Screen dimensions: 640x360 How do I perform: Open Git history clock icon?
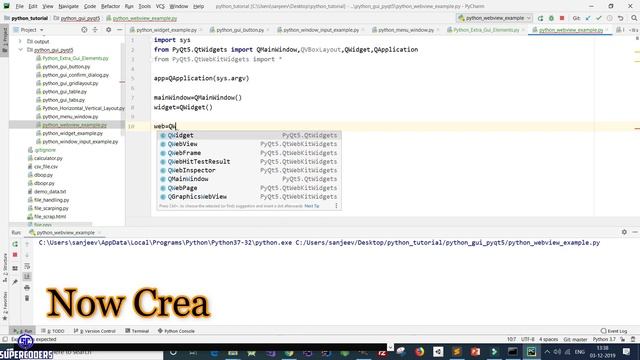(x=609, y=18)
